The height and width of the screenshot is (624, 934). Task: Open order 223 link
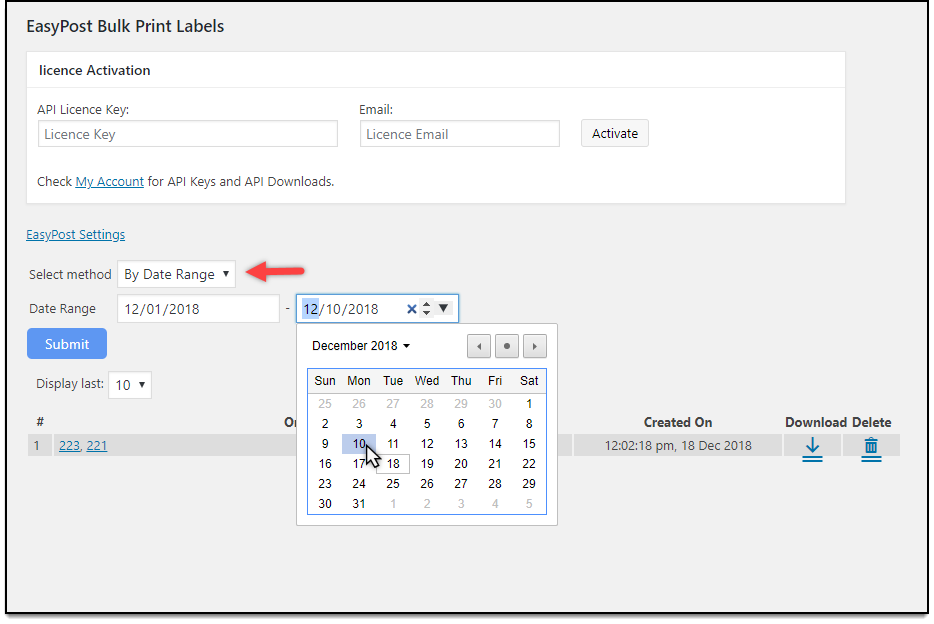(69, 445)
